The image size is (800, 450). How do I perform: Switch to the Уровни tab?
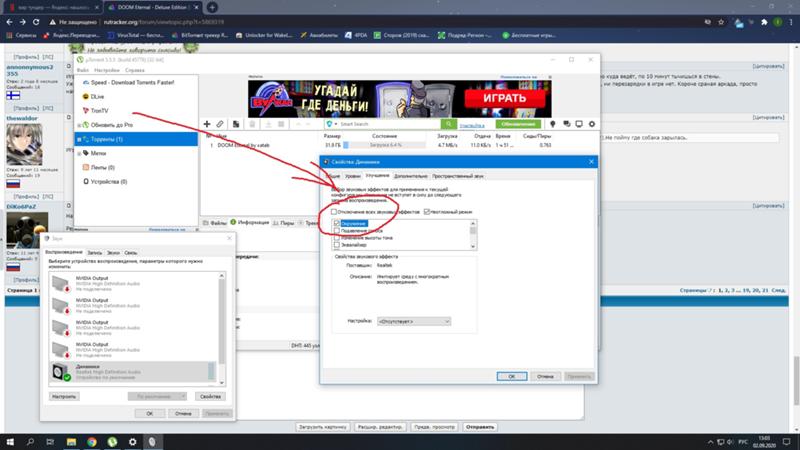point(353,176)
